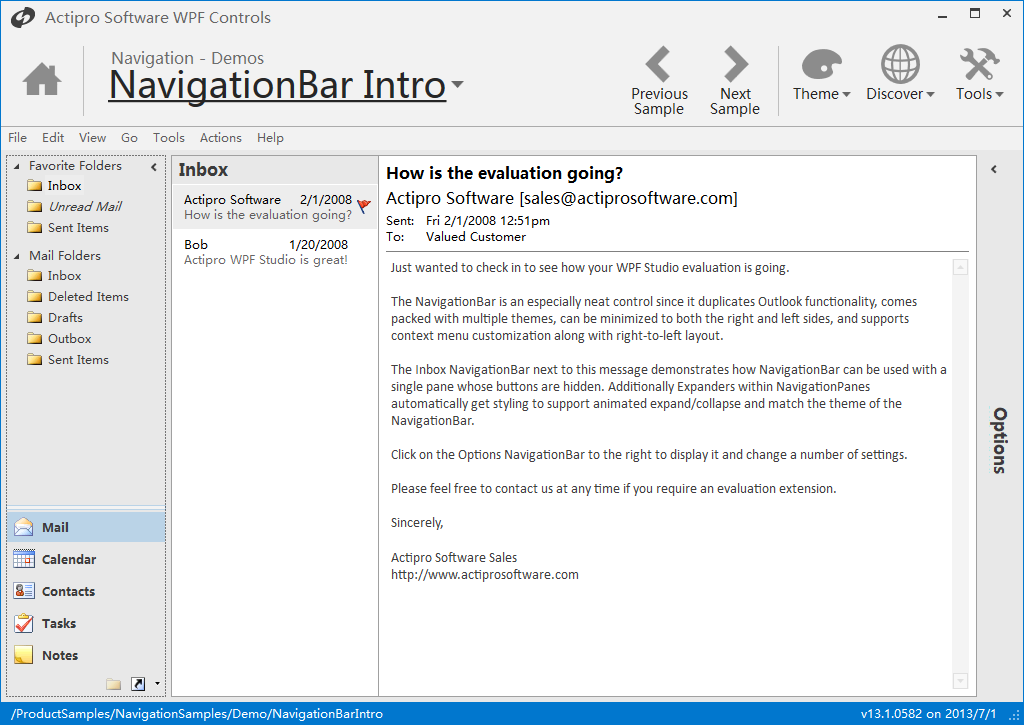Go to Next Sample arrow
This screenshot has height=725, width=1024.
735,66
